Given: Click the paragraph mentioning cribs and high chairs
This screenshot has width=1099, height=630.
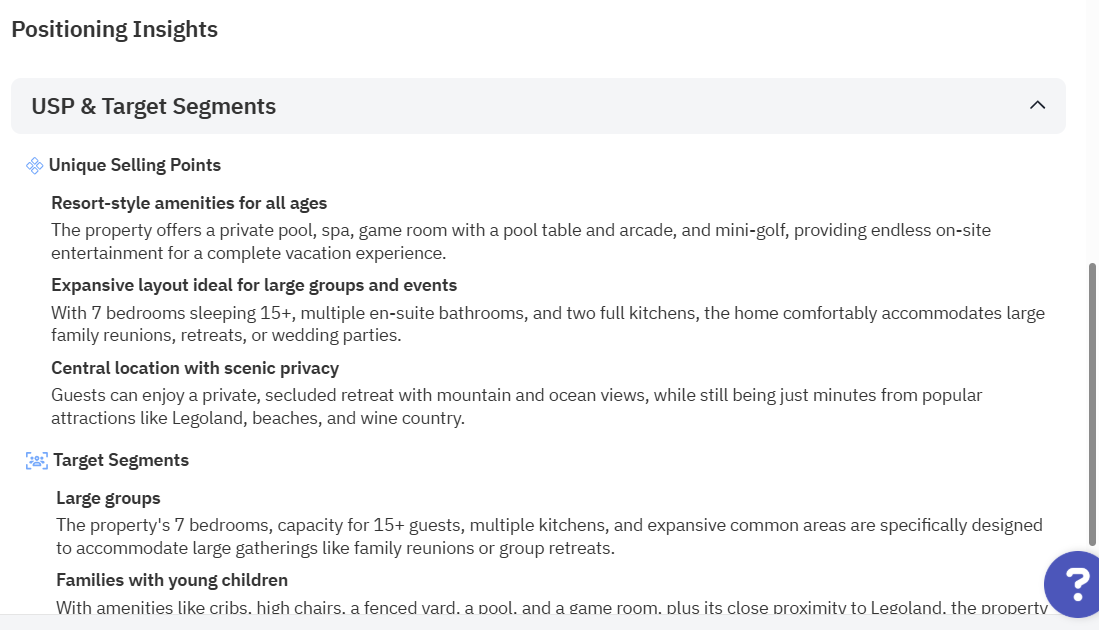Looking at the screenshot, I should 551,606.
